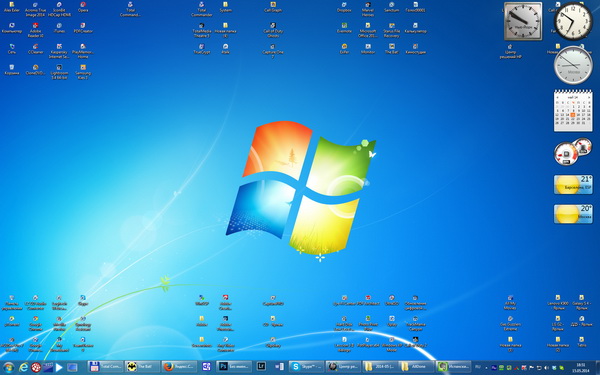Click the Evernote desktop shortcut

point(344,28)
